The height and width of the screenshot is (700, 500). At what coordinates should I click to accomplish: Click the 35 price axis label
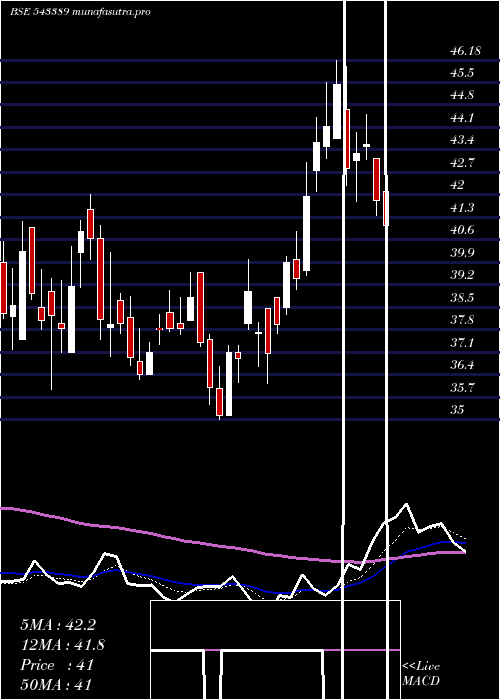click(x=458, y=410)
